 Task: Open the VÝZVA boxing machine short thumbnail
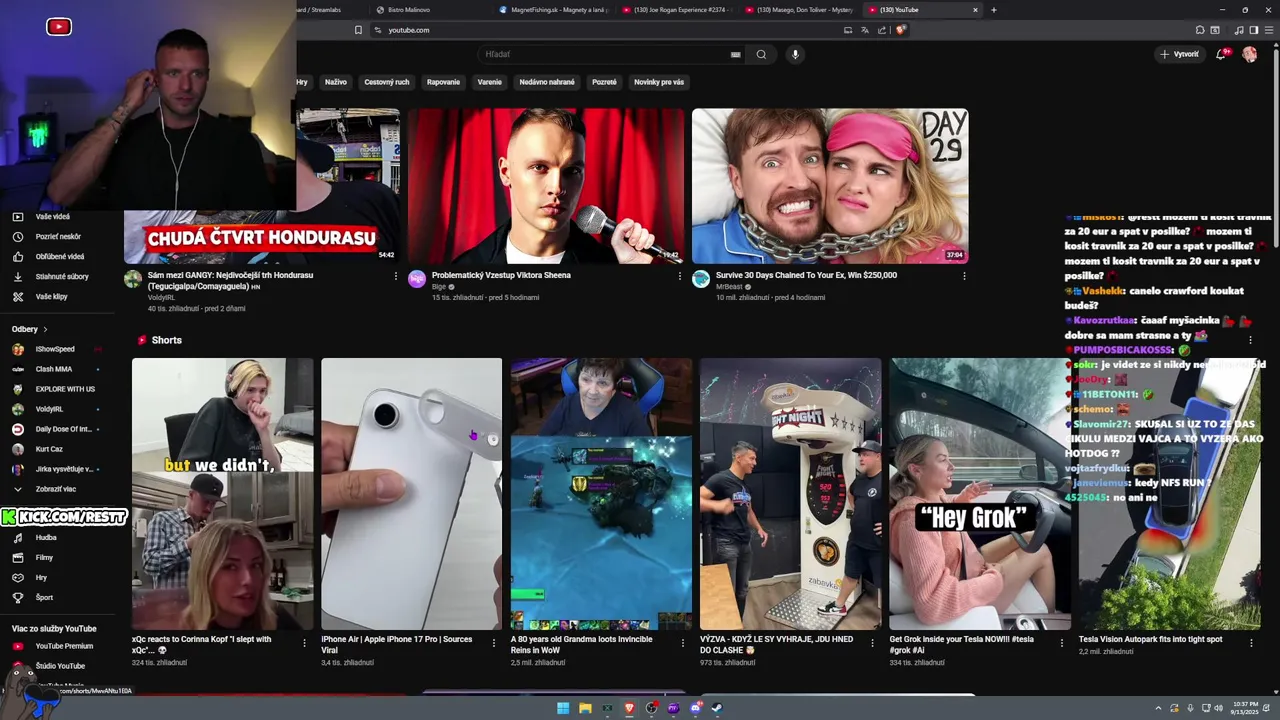point(790,494)
